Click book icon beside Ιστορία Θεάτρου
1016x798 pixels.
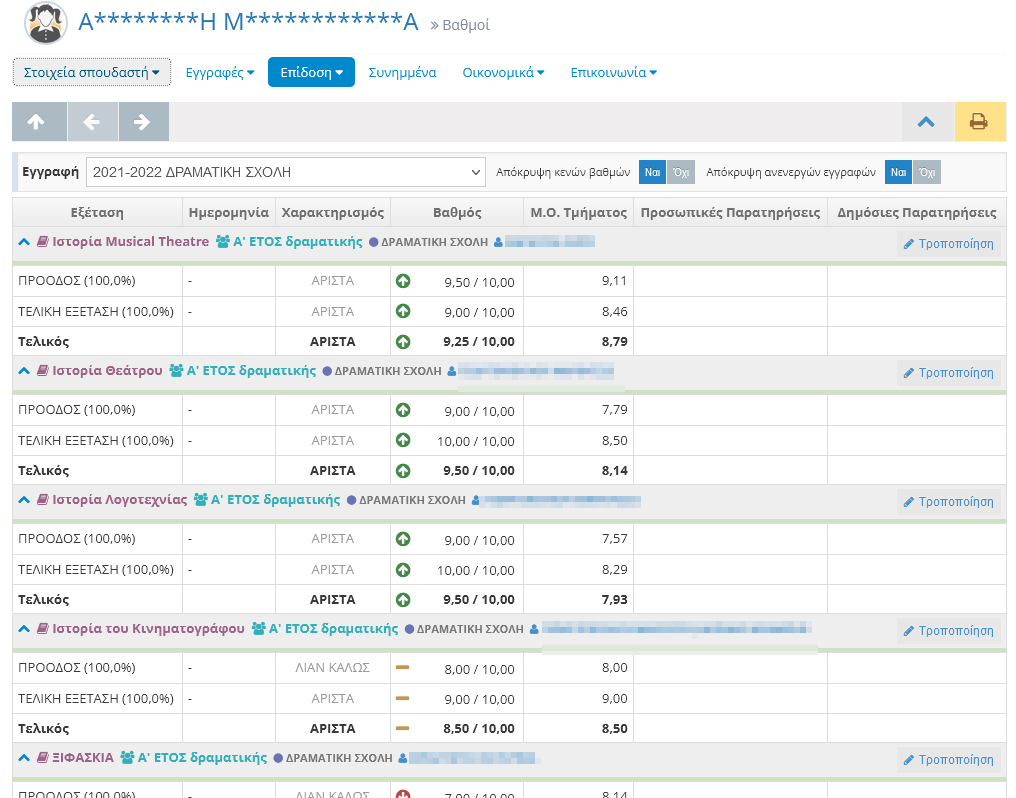(42, 371)
